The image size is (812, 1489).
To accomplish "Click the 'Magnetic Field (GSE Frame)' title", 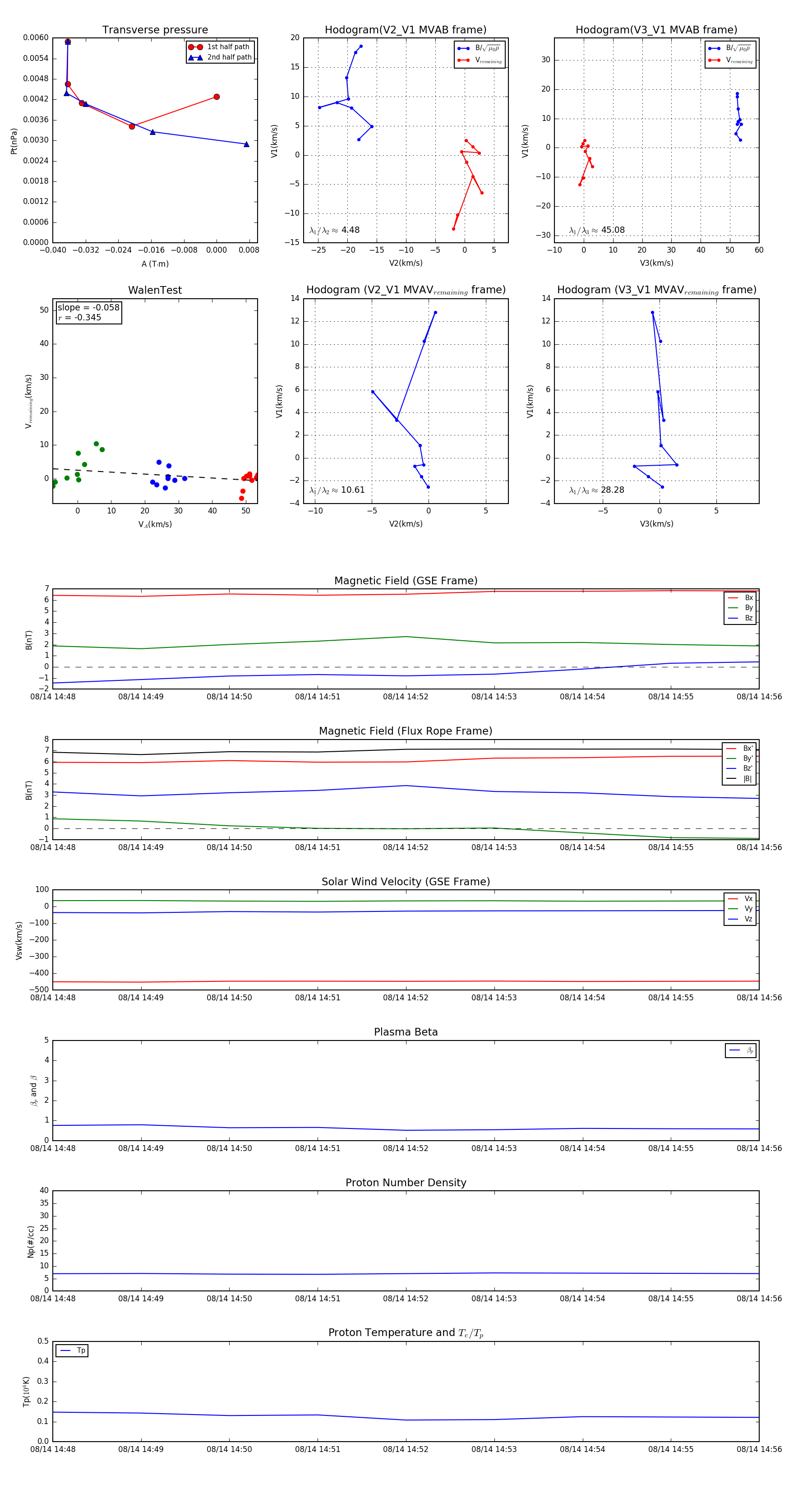I will click(x=406, y=581).
